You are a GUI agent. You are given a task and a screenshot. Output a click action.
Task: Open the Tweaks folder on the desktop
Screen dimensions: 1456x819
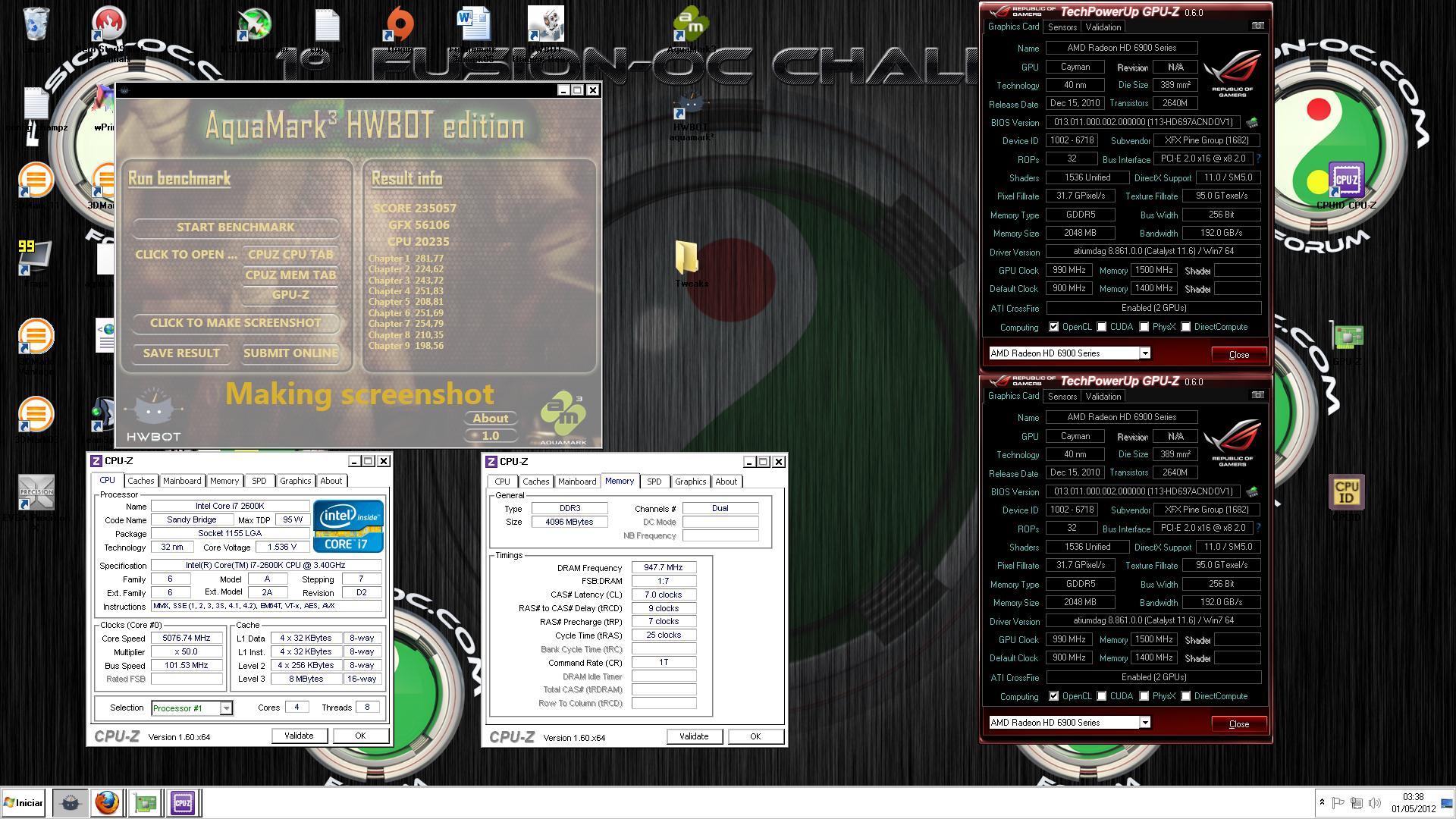click(686, 258)
